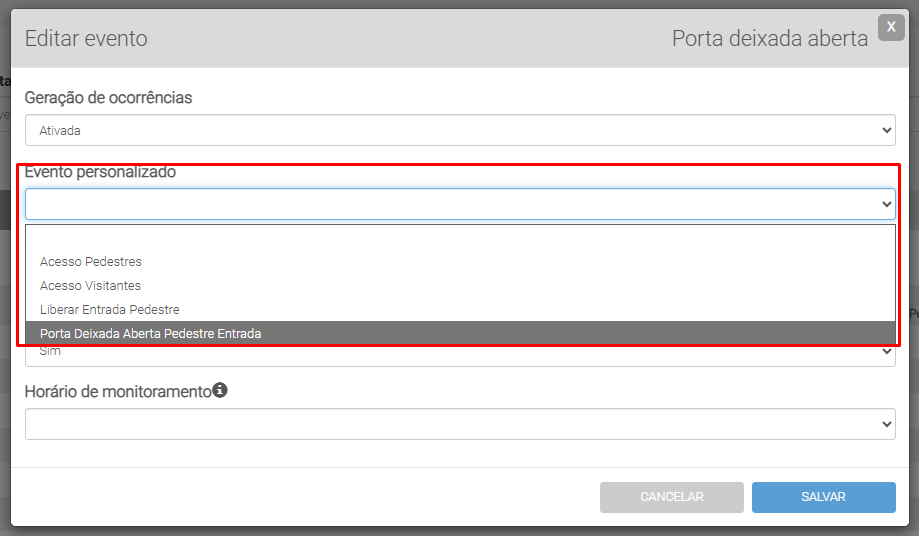
Task: Close the Editar evento dialog with X
Action: pos(890,28)
